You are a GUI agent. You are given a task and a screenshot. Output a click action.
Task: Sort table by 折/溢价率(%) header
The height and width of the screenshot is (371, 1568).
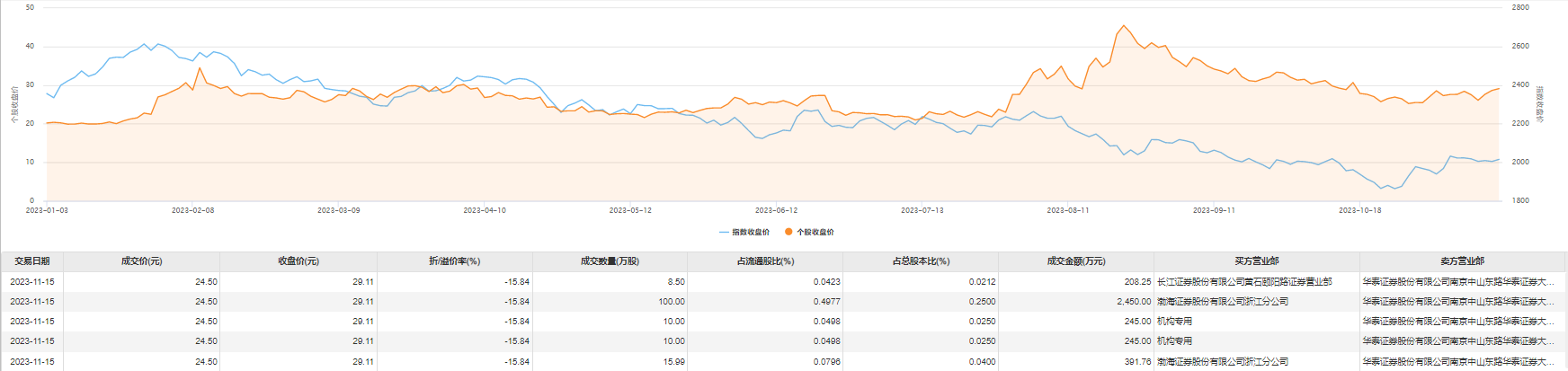click(x=455, y=261)
